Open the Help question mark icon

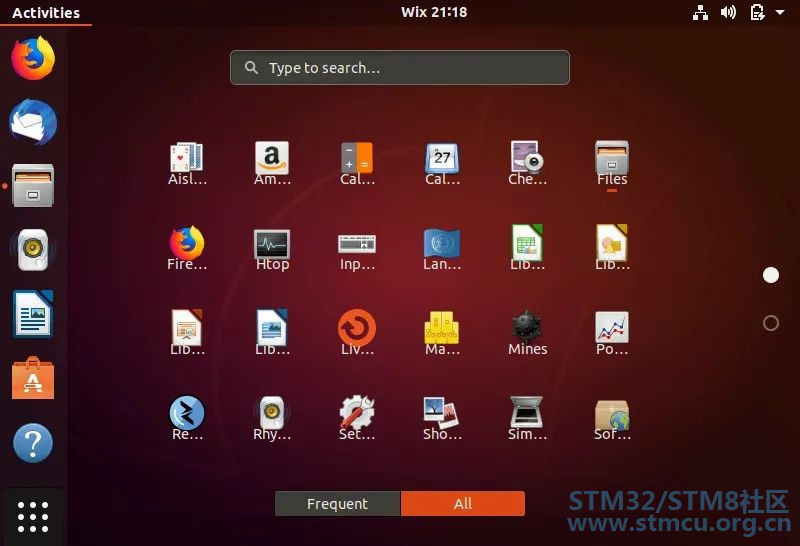click(x=33, y=443)
